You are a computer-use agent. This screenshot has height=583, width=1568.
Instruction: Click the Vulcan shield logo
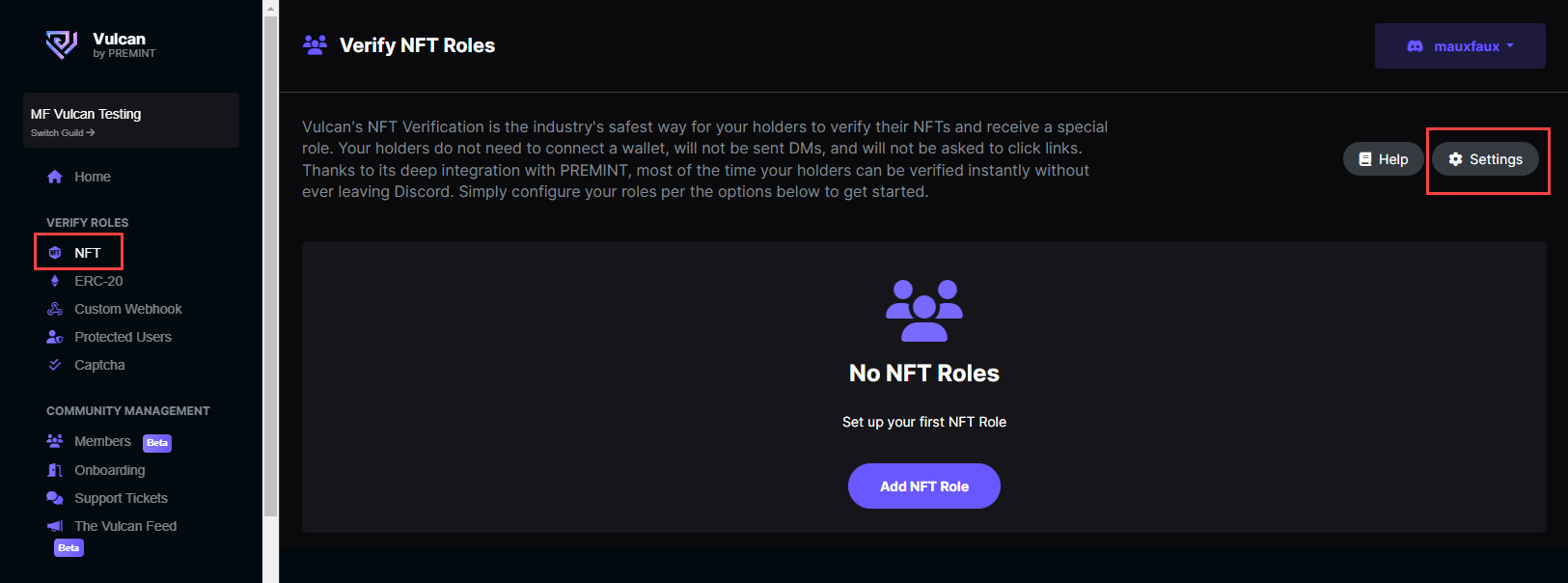[x=62, y=44]
